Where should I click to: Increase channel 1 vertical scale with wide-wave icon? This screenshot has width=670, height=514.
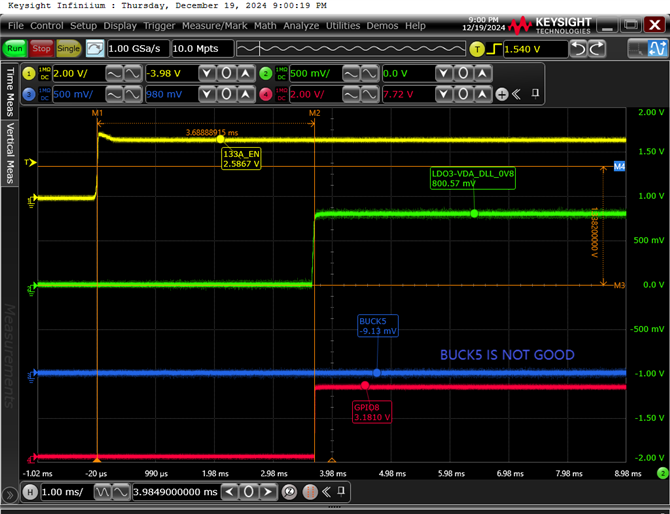(132, 73)
